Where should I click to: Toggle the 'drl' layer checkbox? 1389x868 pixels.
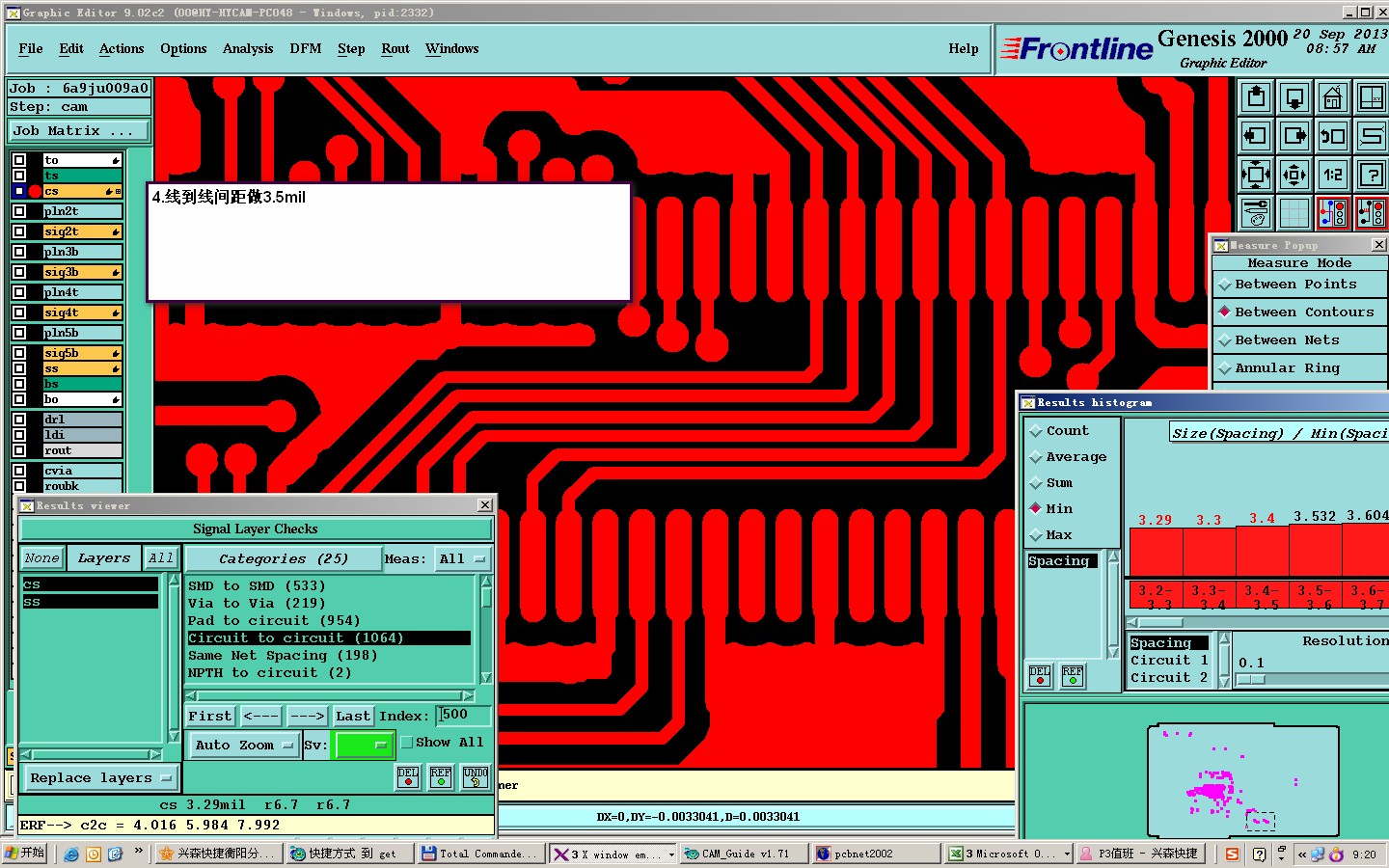[x=19, y=419]
